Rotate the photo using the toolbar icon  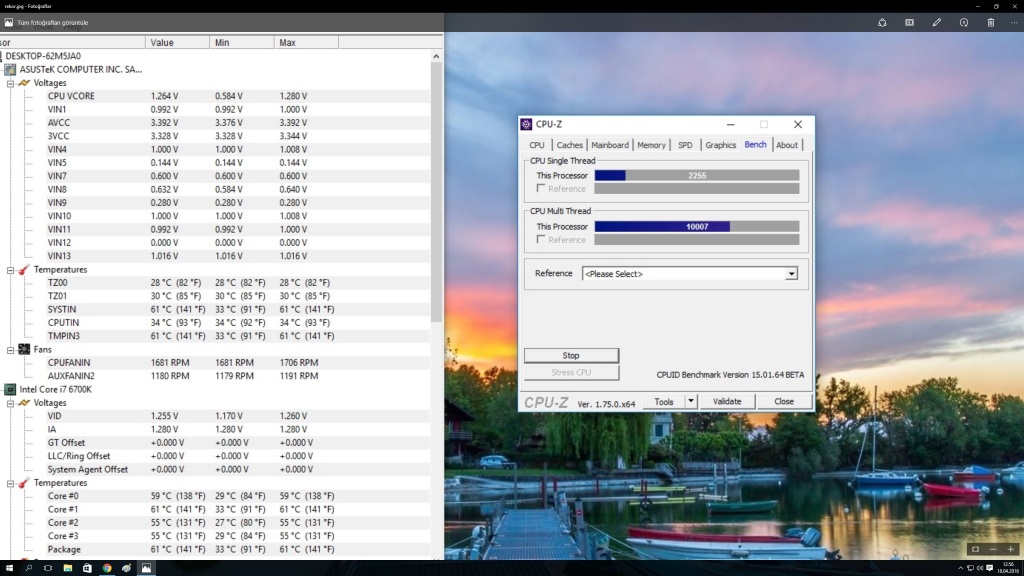964,22
